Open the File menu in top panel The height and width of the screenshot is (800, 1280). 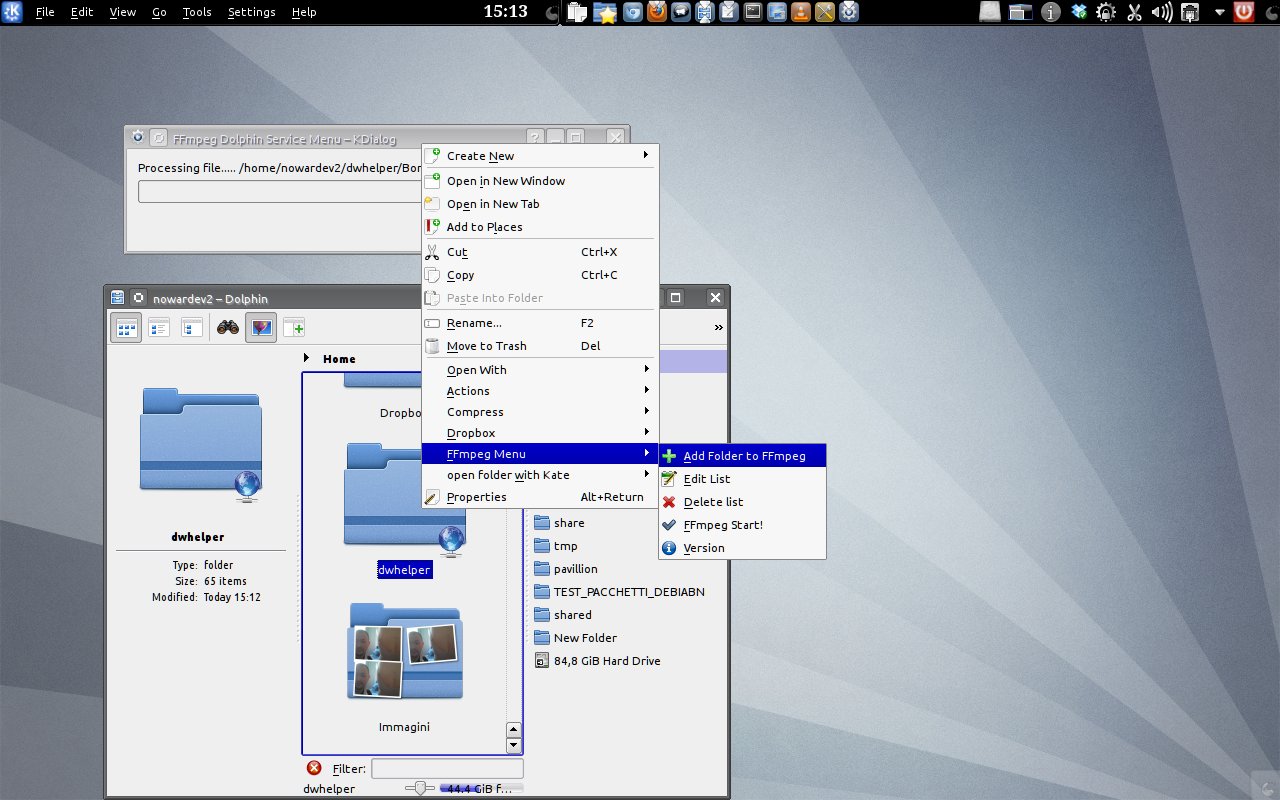pyautogui.click(x=45, y=12)
